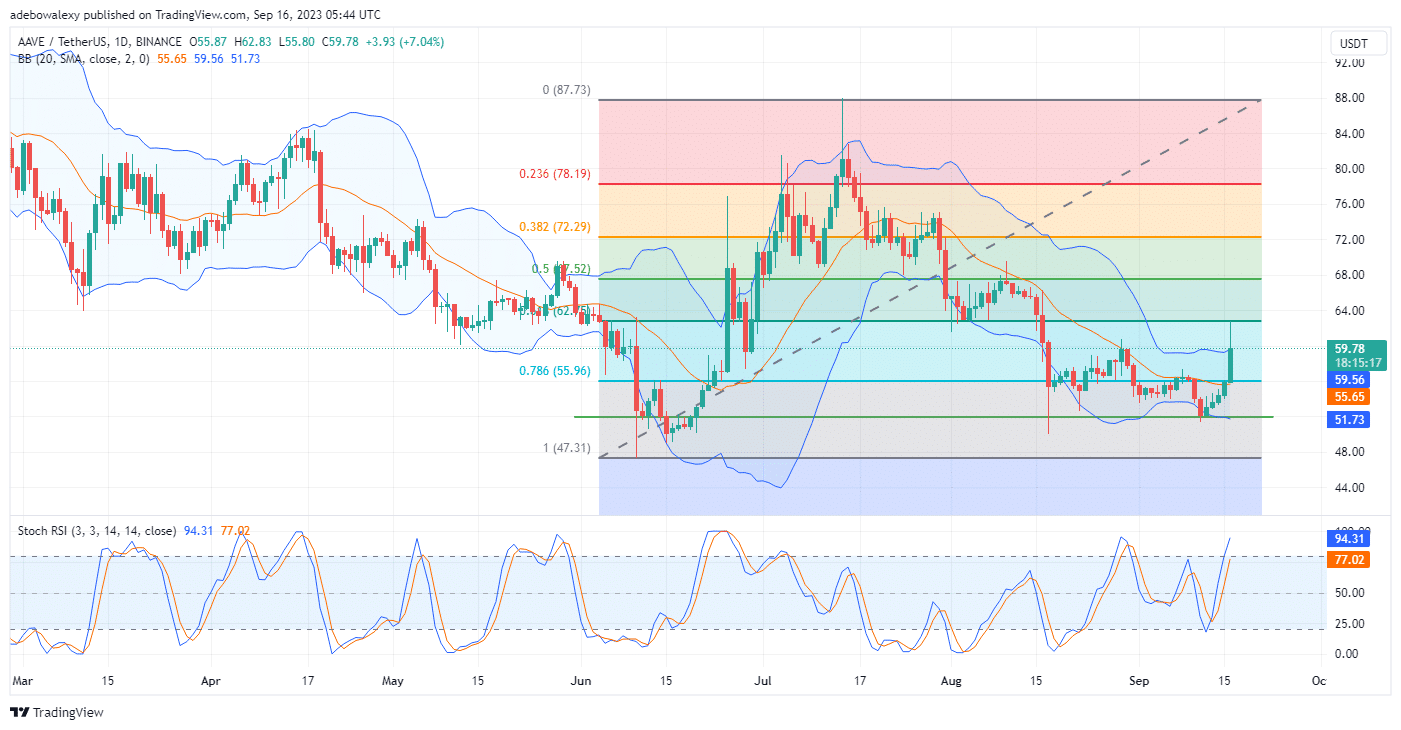This screenshot has height=730, width=1401.
Task: Click the current price label 59.78
Action: coord(1349,348)
